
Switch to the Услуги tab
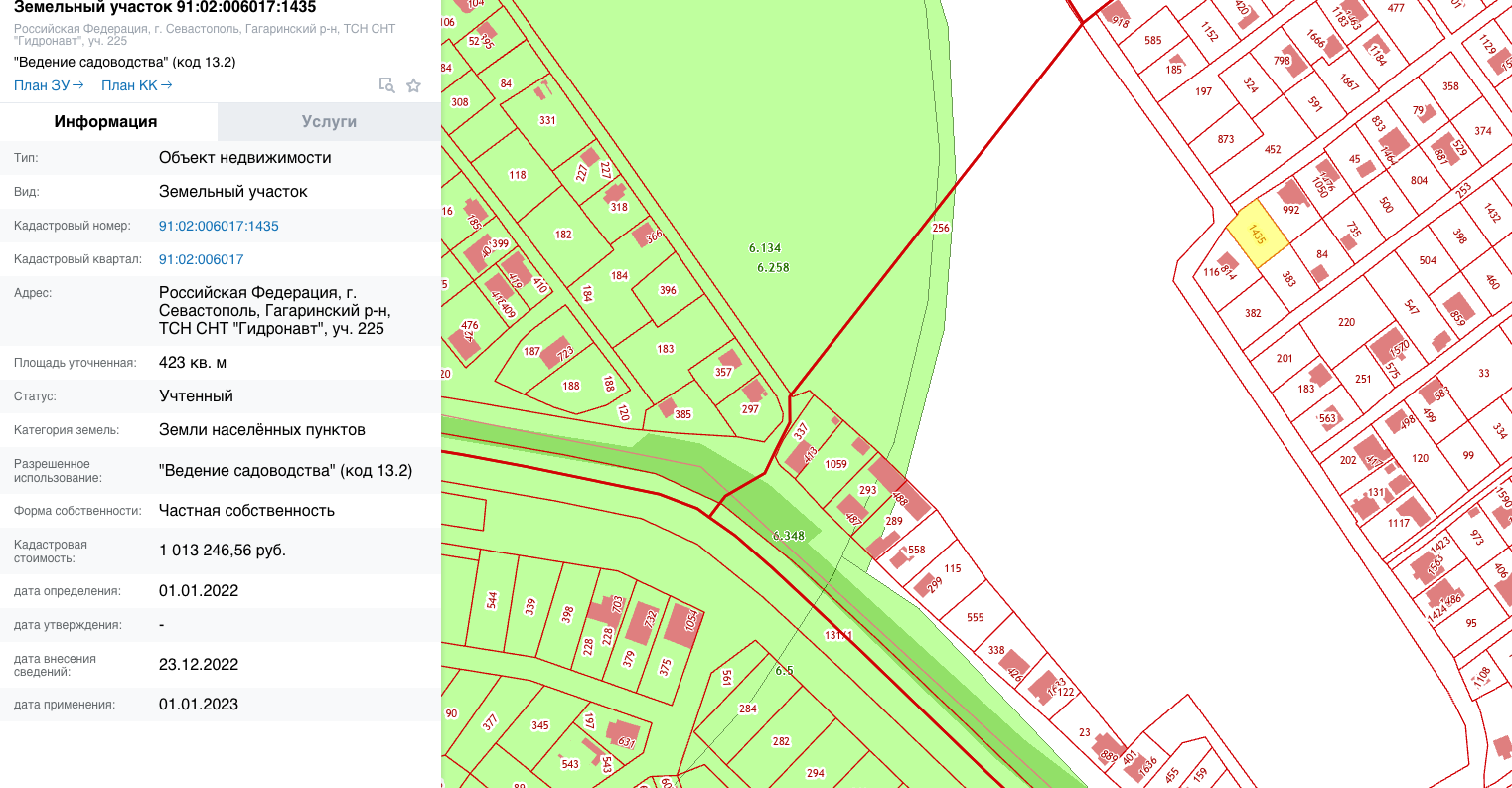(329, 121)
